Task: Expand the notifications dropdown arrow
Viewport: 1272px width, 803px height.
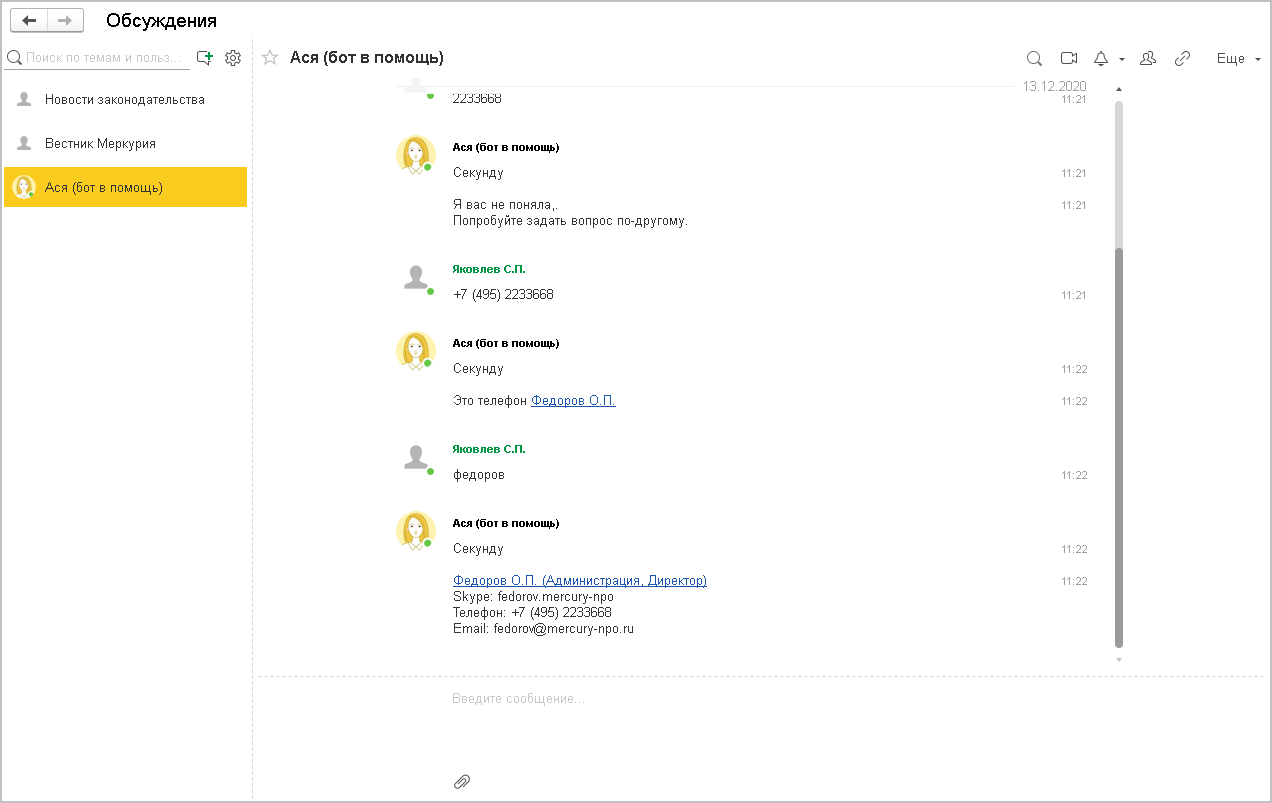Action: [x=1122, y=59]
